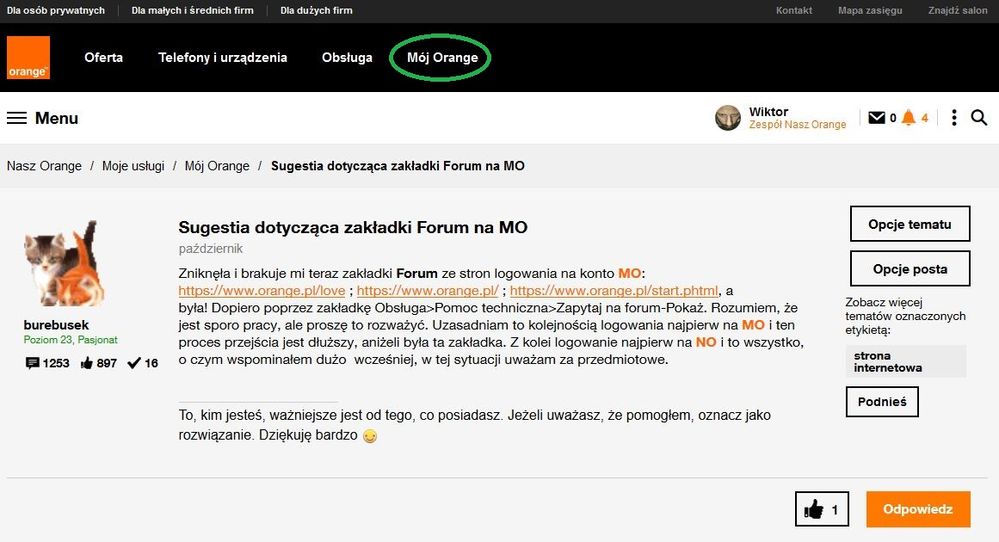Click the magnifier search icon
The height and width of the screenshot is (542, 999).
(x=979, y=117)
